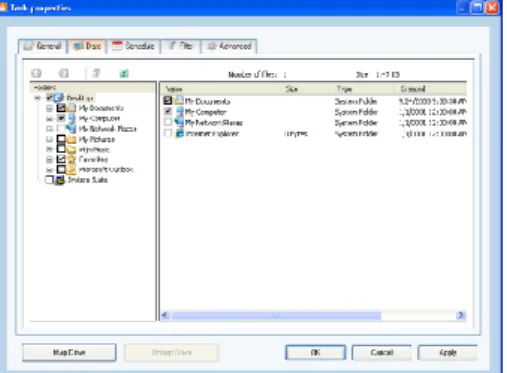This screenshot has width=507, height=373.
Task: Expand the Favorites tree node
Action: point(49,159)
